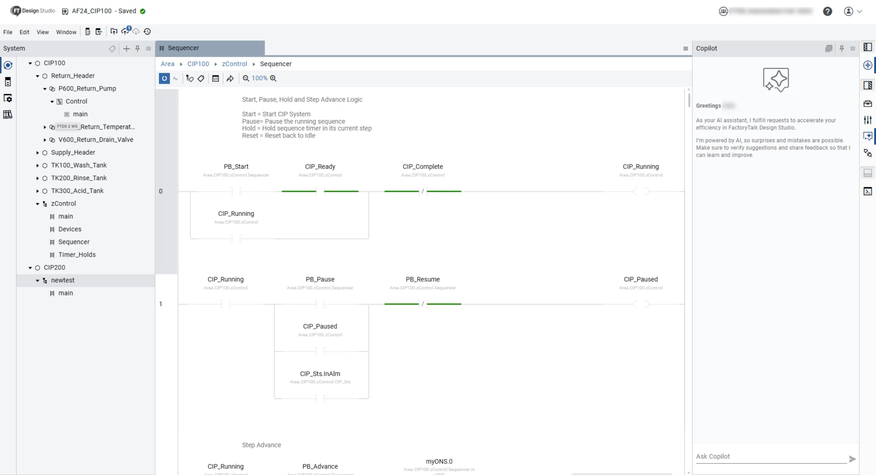Open the help question mark icon
The height and width of the screenshot is (475, 876).
pos(827,11)
